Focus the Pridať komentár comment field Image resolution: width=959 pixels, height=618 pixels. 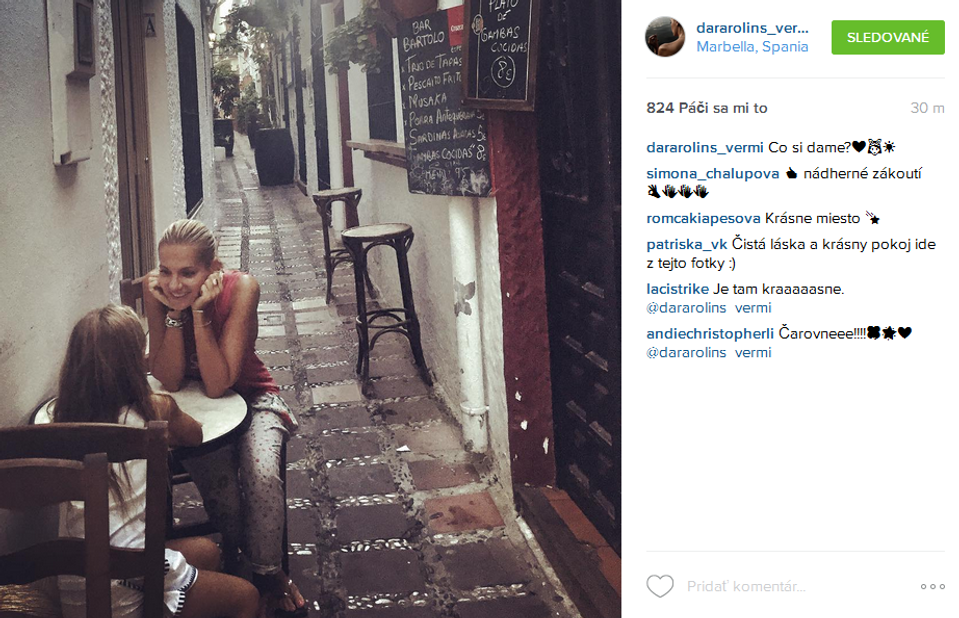coord(795,586)
